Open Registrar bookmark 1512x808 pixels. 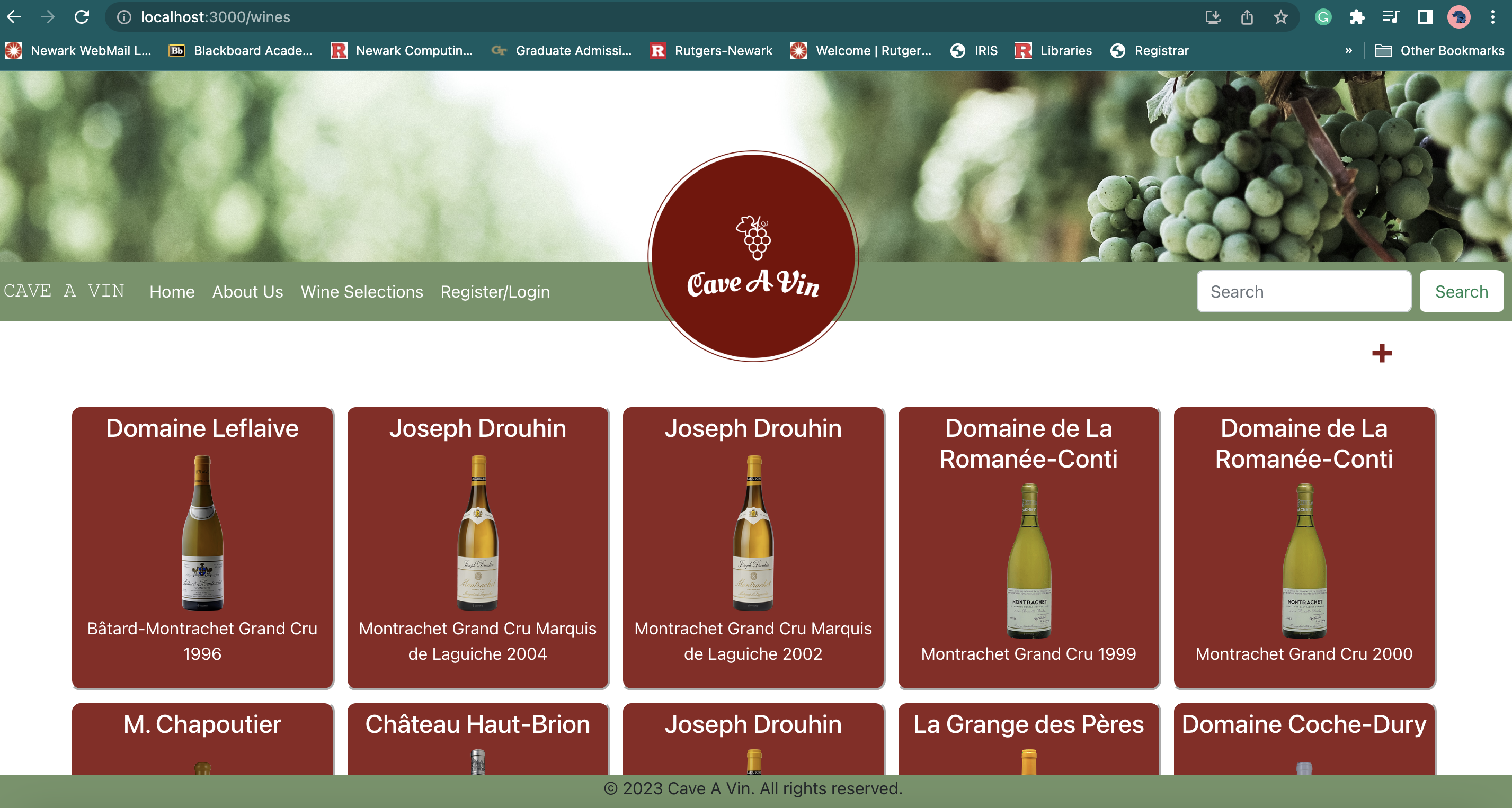[x=1150, y=50]
